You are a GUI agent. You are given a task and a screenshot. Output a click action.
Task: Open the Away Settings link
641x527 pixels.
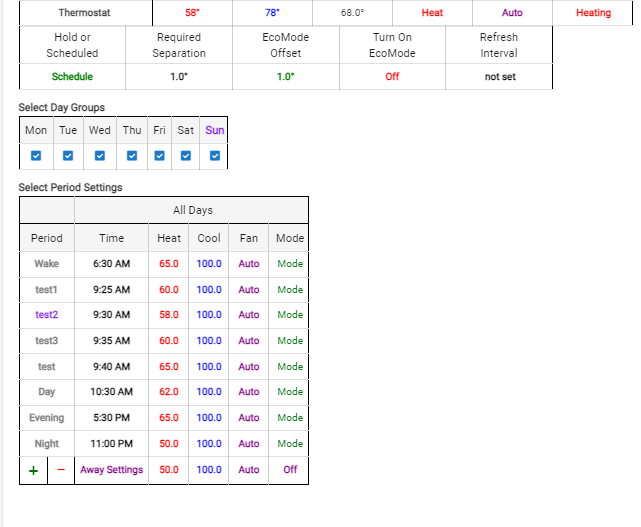pyautogui.click(x=112, y=470)
